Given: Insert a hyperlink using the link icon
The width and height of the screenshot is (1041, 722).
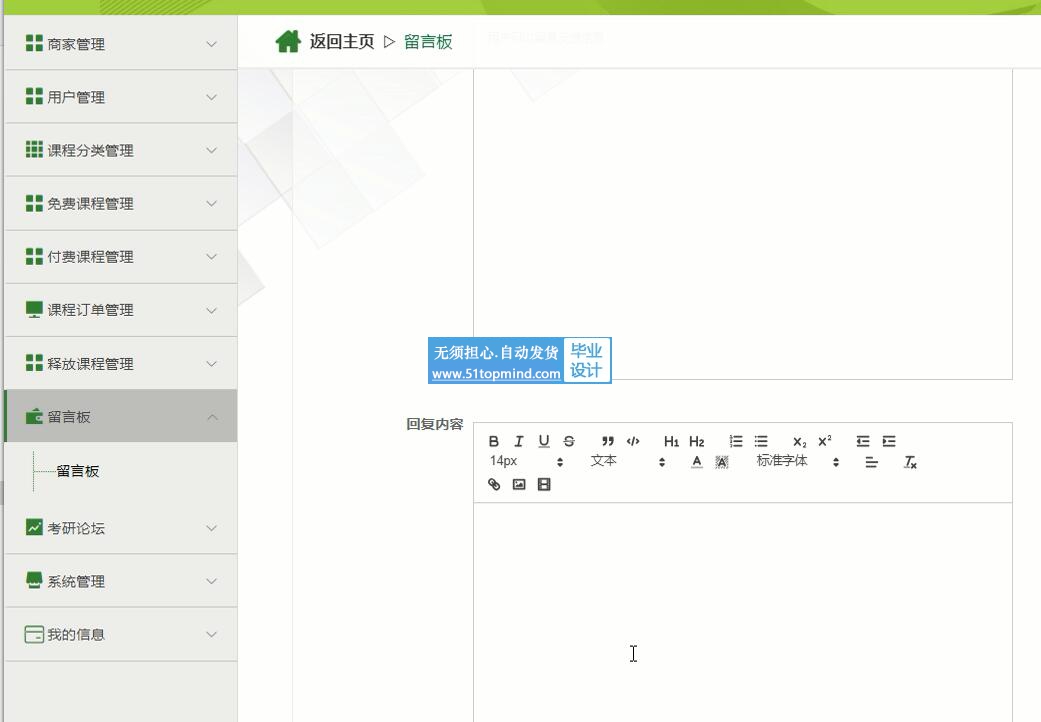Looking at the screenshot, I should (x=494, y=484).
